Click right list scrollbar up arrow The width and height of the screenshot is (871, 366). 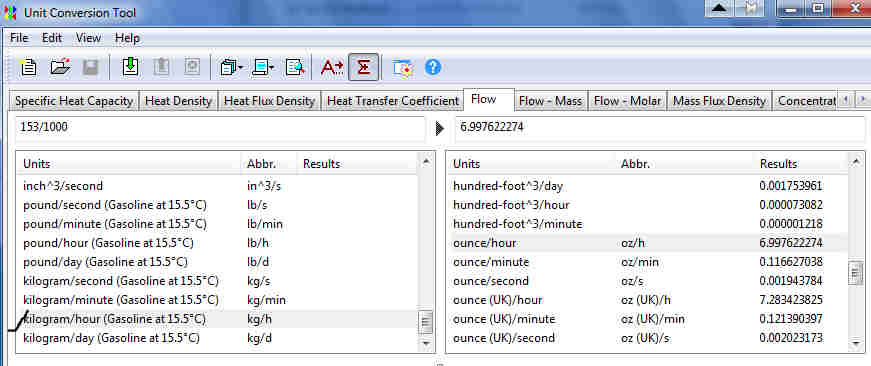856,162
